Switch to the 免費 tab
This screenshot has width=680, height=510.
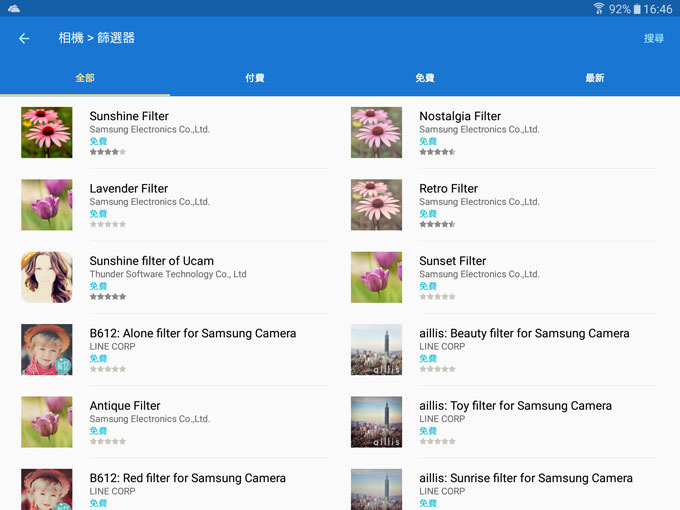coord(425,78)
